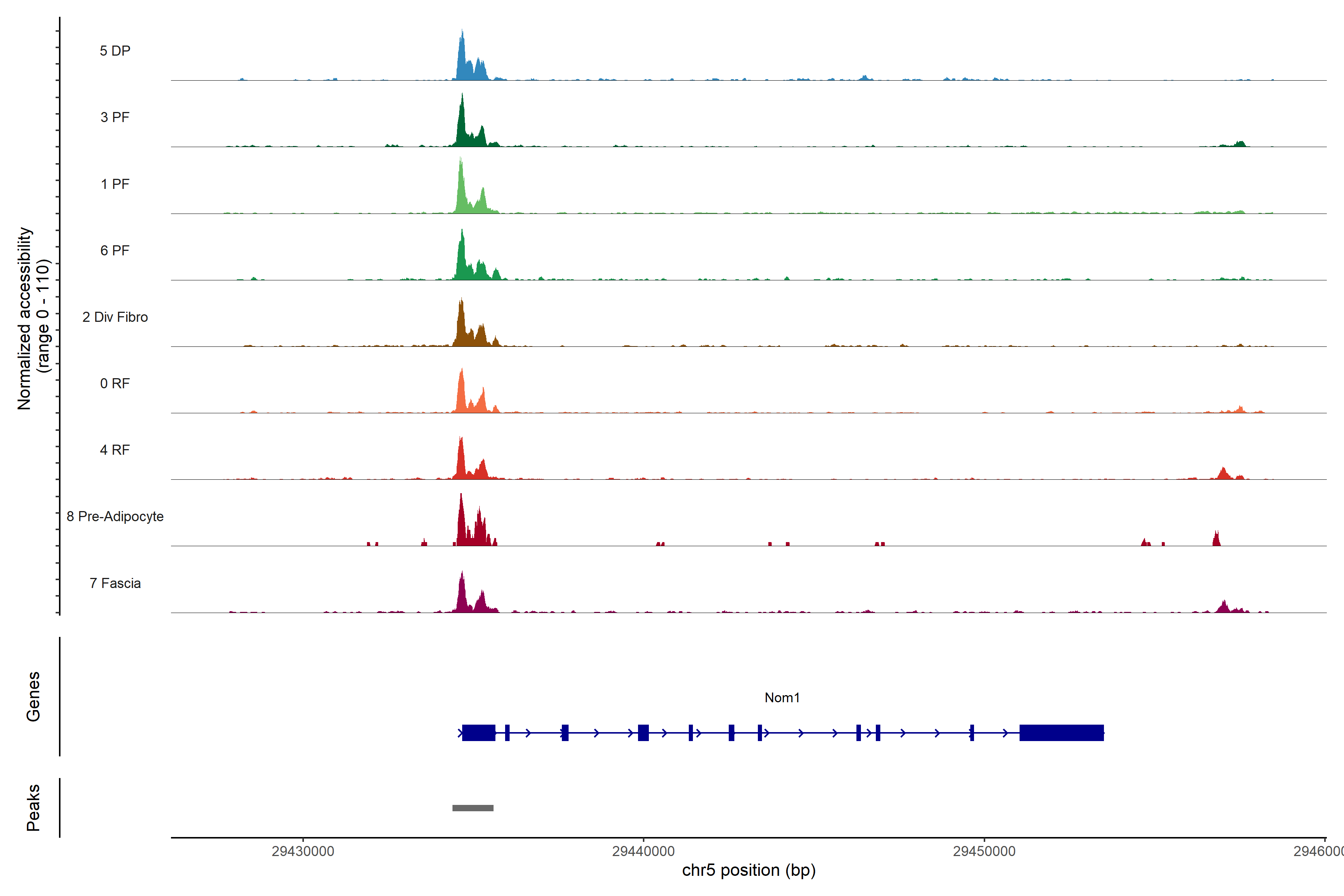Click the 29430000 axis tick label
Screen dimensions: 1344x896
point(303,851)
